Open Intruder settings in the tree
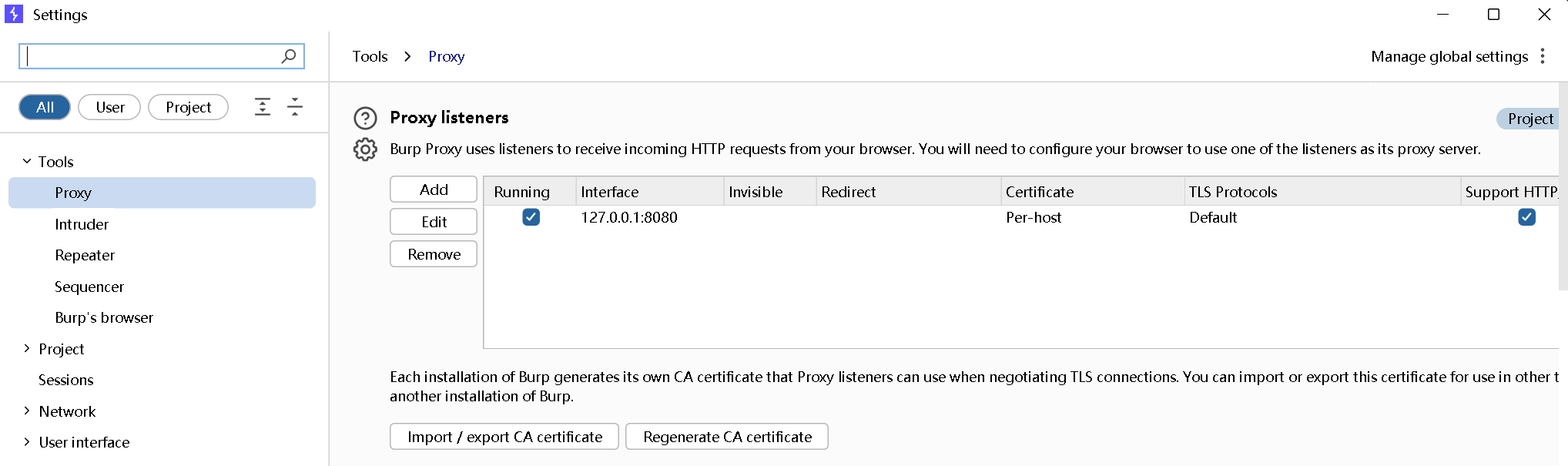The width and height of the screenshot is (1568, 466). click(x=82, y=224)
